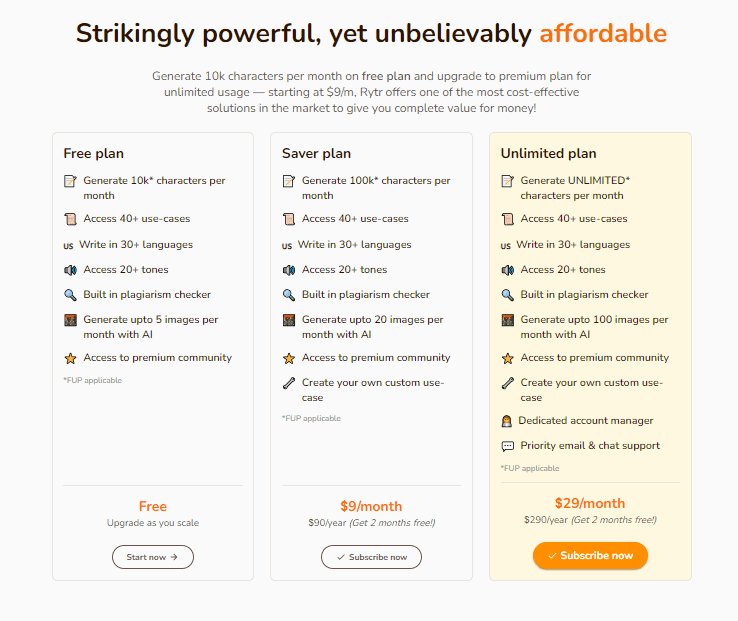Click the magnifier icon in Free plan plagiarism row
This screenshot has width=738, height=621.
tap(70, 295)
